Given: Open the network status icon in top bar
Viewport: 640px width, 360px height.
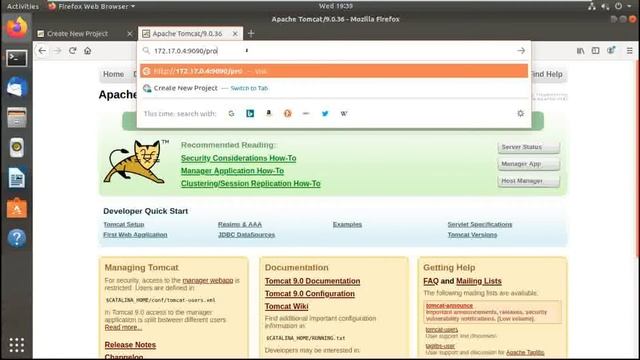Looking at the screenshot, I should click(x=591, y=6).
